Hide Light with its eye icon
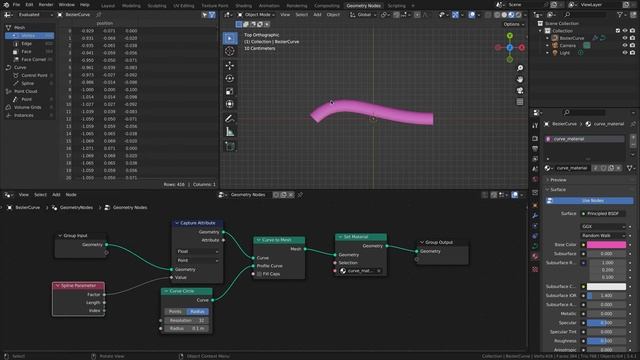The image size is (640, 360). (x=625, y=53)
